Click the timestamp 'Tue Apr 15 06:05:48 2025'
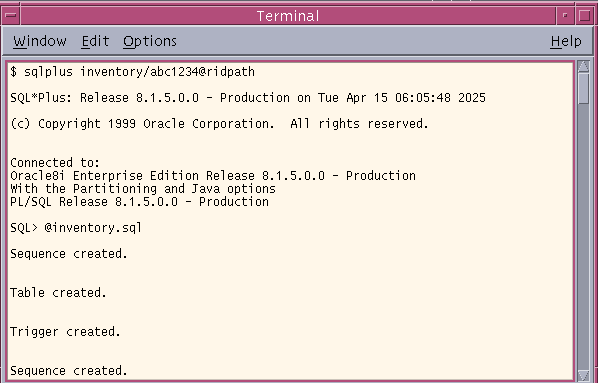This screenshot has width=598, height=383. 402,98
